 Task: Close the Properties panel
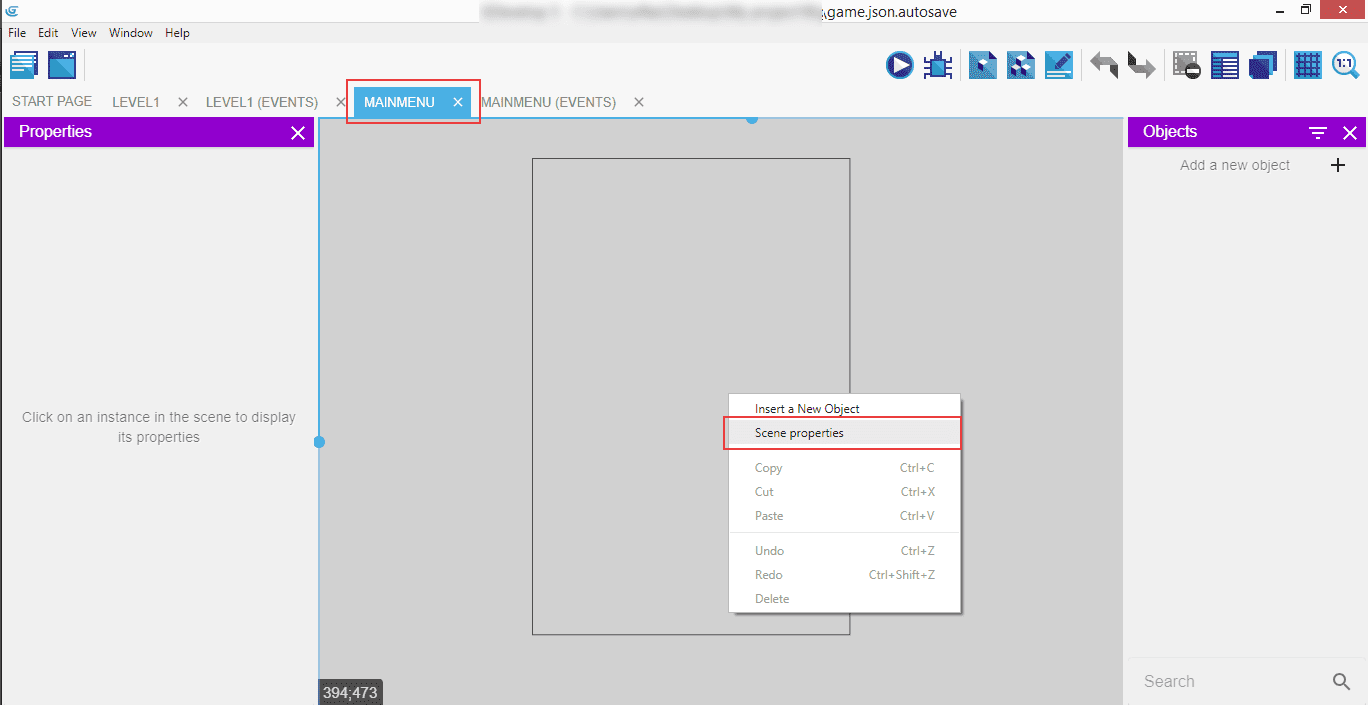[x=297, y=133]
